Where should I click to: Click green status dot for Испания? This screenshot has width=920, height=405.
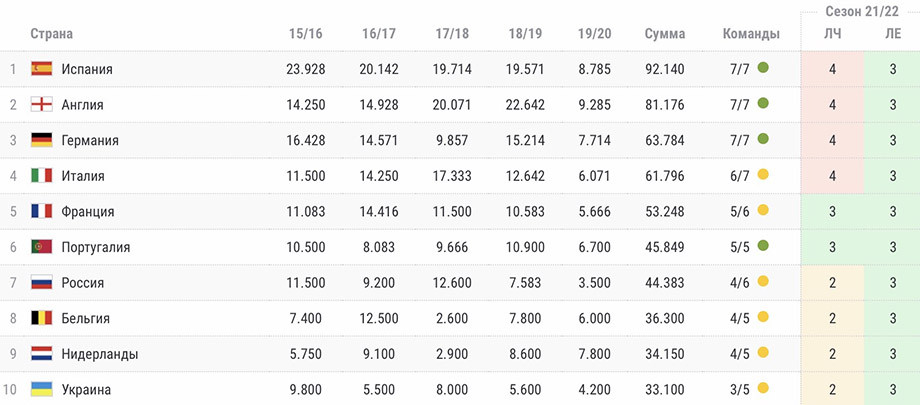pos(763,68)
